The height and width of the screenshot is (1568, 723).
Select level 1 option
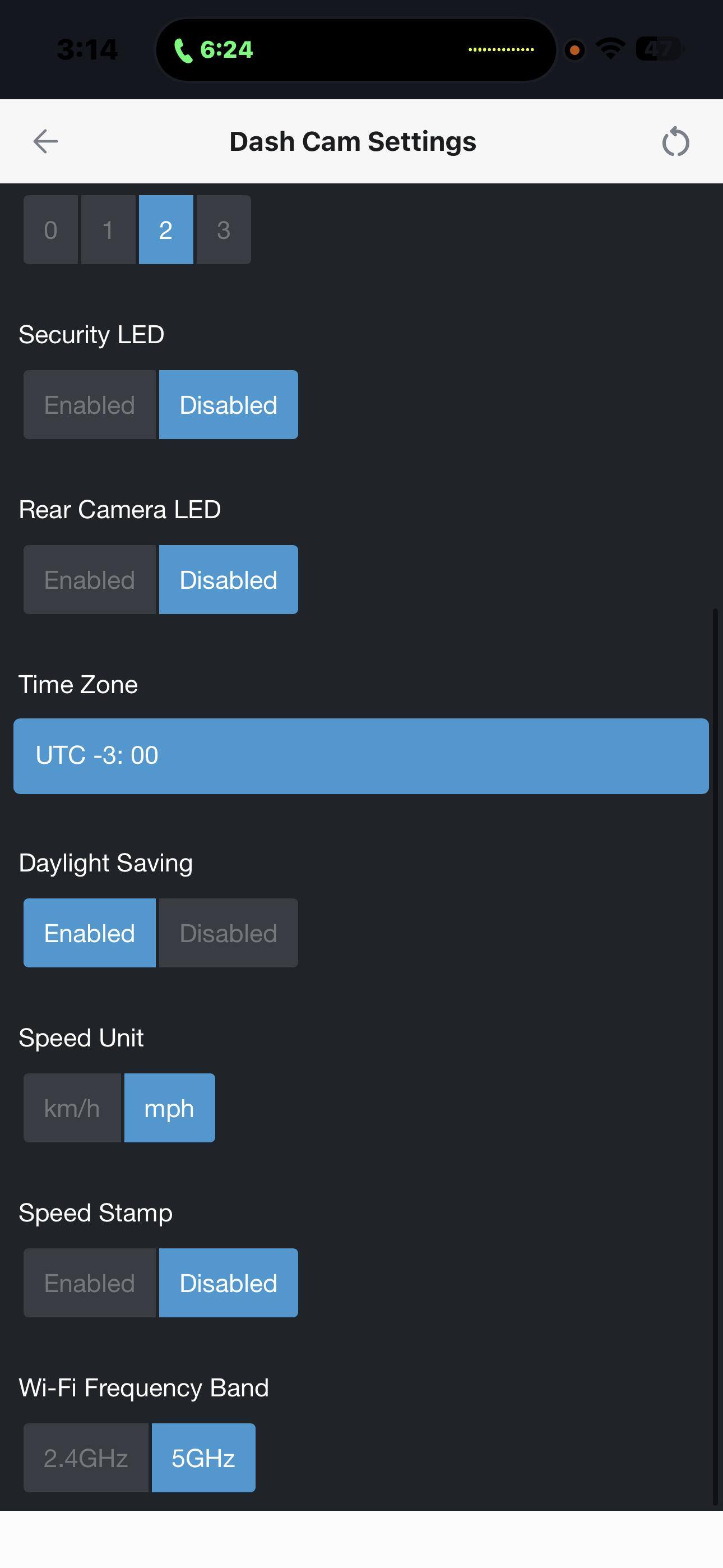pyautogui.click(x=108, y=230)
